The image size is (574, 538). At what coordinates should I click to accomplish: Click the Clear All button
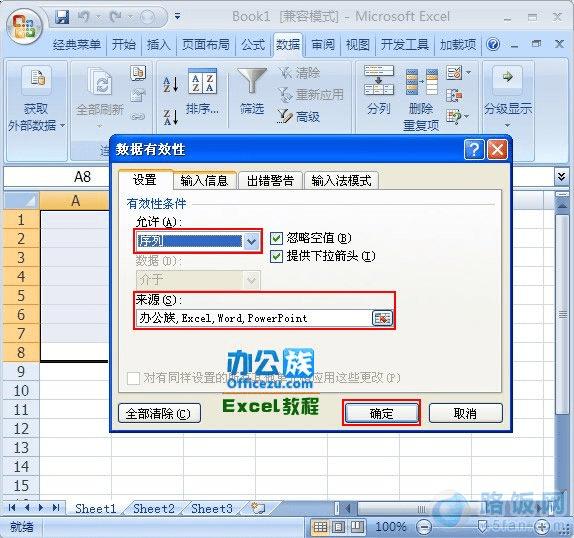click(x=159, y=414)
